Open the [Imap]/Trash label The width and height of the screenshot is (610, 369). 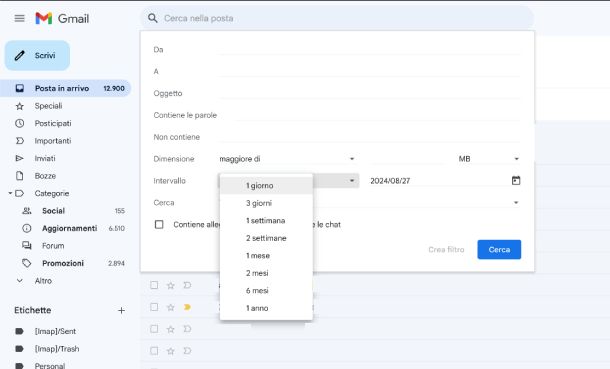[57, 349]
